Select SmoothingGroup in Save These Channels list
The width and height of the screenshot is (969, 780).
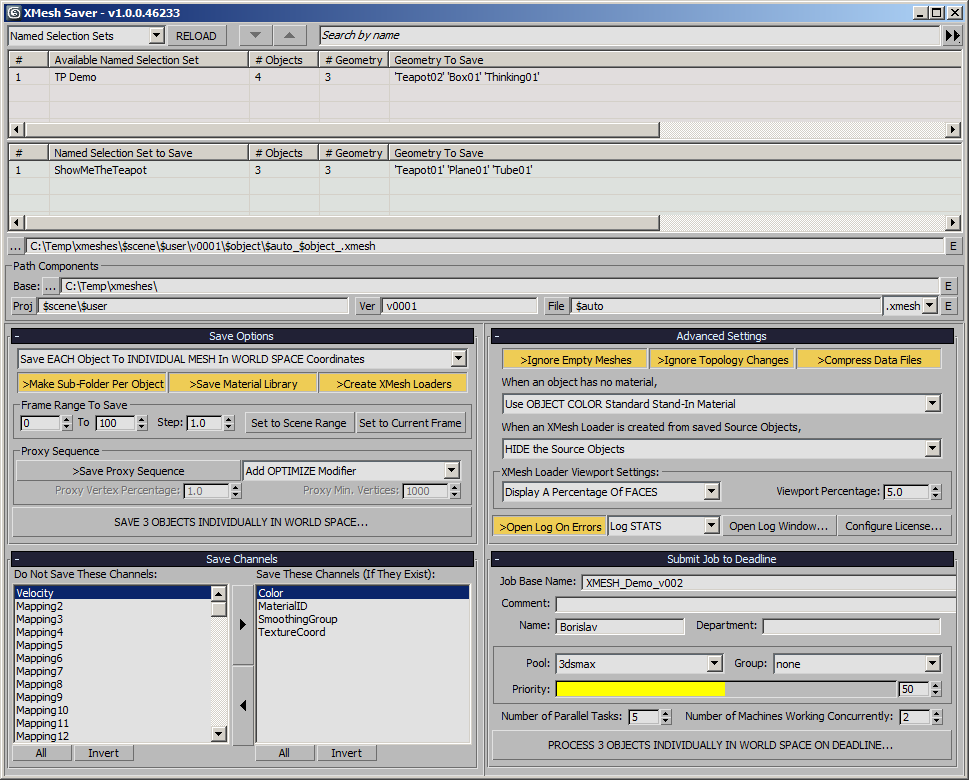point(297,619)
